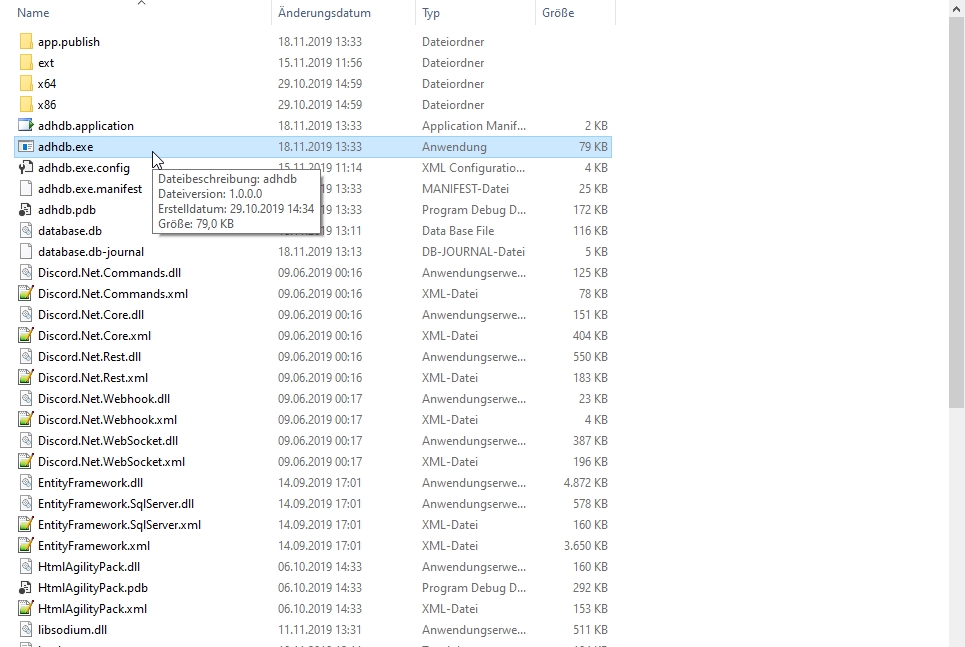
Task: Select file name Discord.Net.WebSocket.dll
Action: tap(108, 441)
